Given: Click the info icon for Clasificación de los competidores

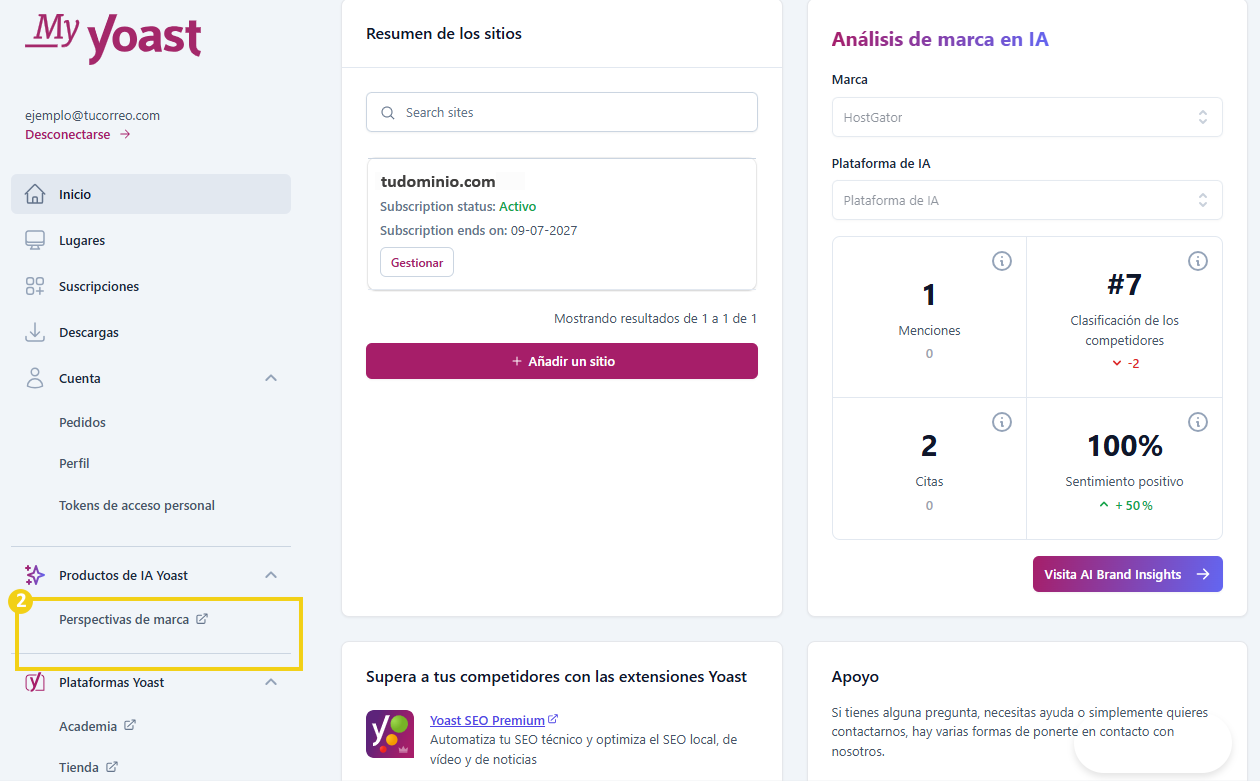Looking at the screenshot, I should pos(1197,261).
